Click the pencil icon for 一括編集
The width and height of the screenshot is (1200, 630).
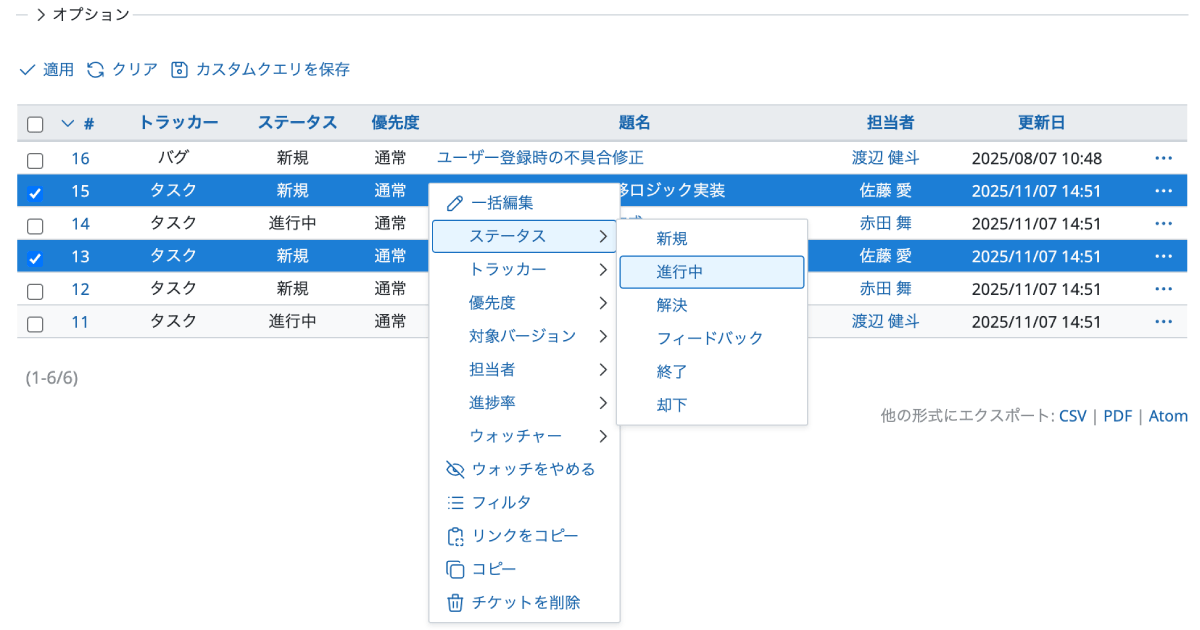click(455, 203)
